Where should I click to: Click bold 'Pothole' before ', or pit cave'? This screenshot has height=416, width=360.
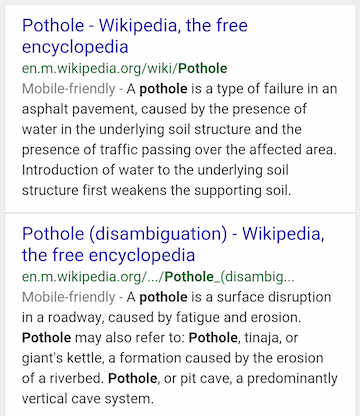(133, 378)
